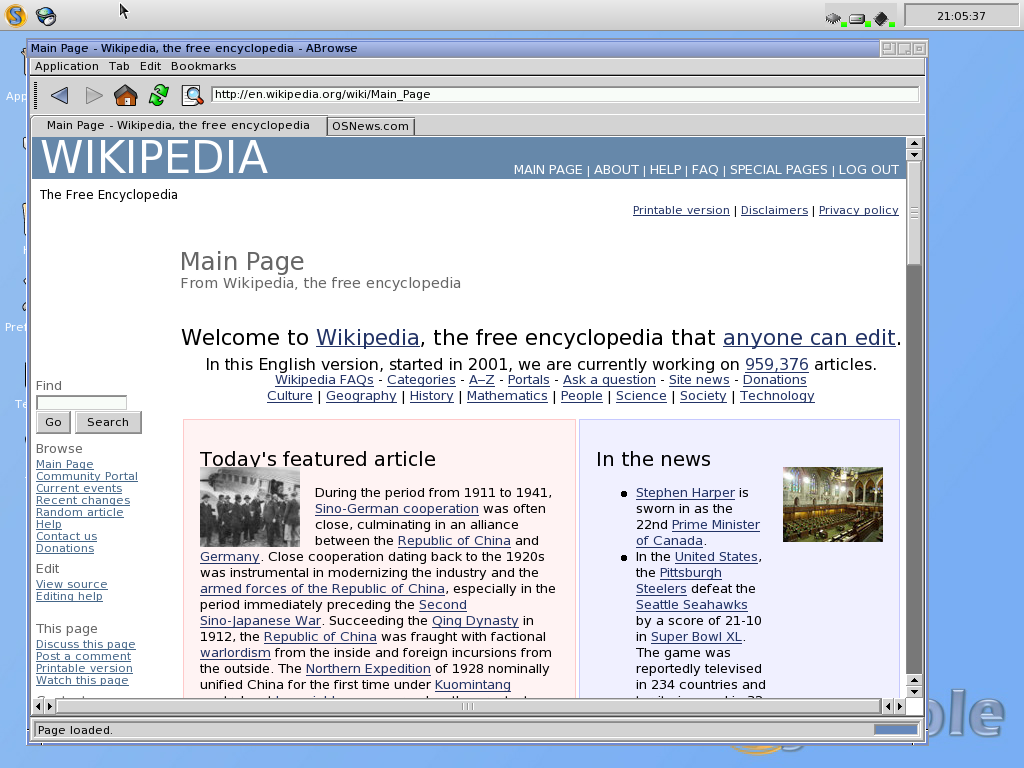
Task: Open the Bookmarks menu
Action: (203, 66)
